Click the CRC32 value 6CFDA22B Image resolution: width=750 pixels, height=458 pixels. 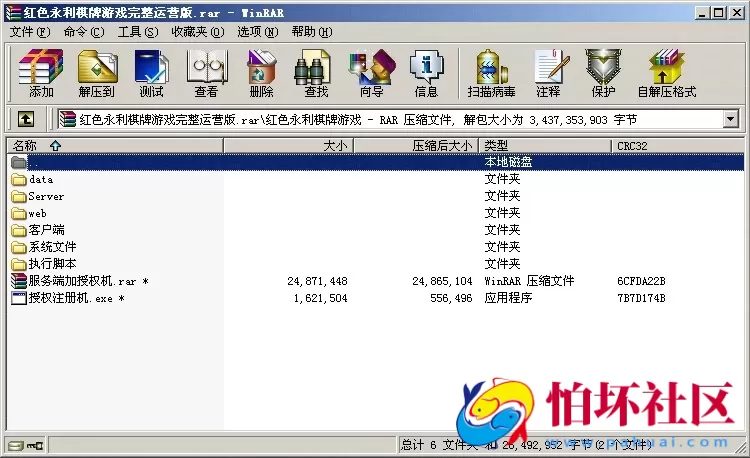click(x=641, y=281)
